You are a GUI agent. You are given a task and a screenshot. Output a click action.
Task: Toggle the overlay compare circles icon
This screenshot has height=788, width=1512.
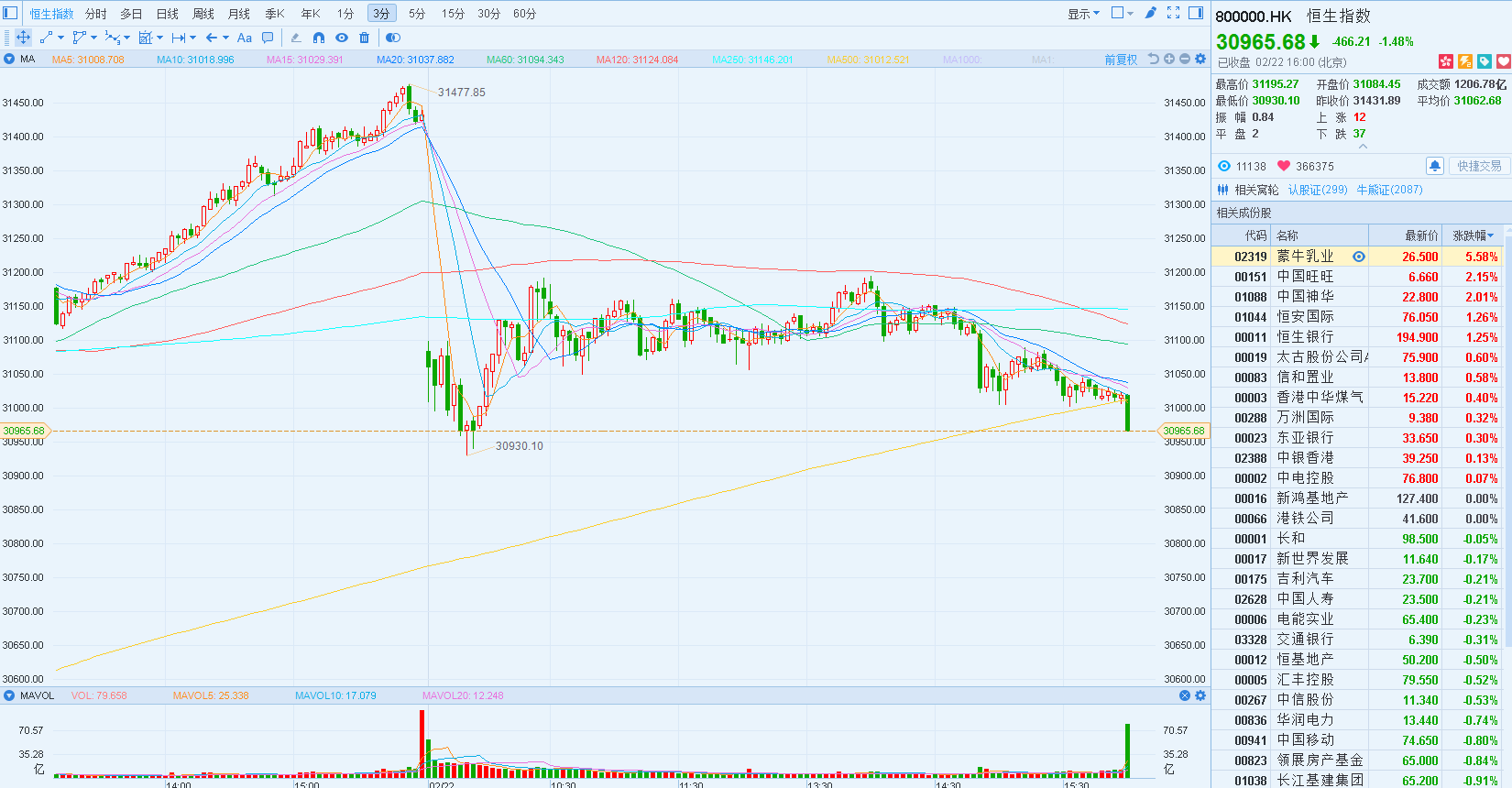393,38
